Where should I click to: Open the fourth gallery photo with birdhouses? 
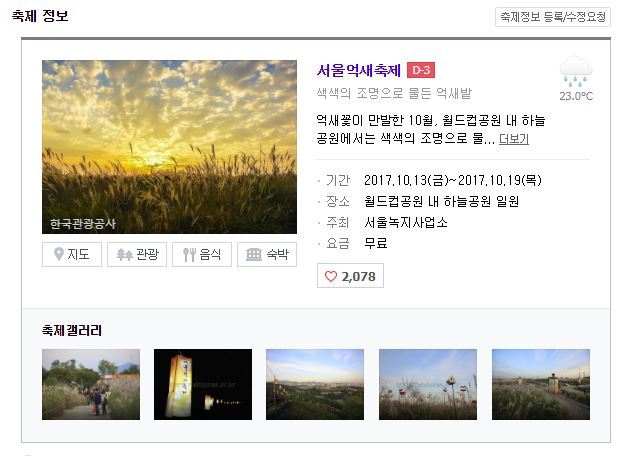(x=428, y=384)
